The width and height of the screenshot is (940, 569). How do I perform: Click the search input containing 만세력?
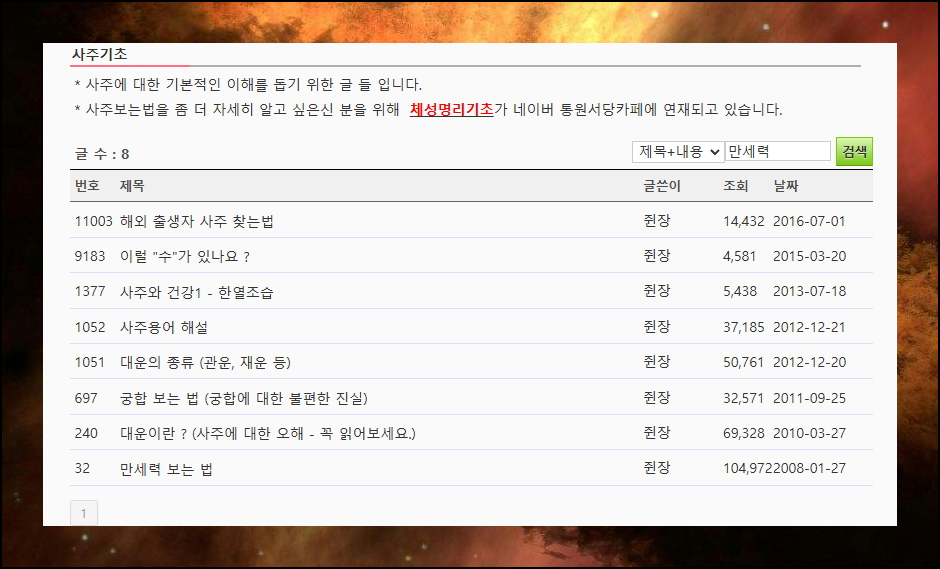pos(778,152)
